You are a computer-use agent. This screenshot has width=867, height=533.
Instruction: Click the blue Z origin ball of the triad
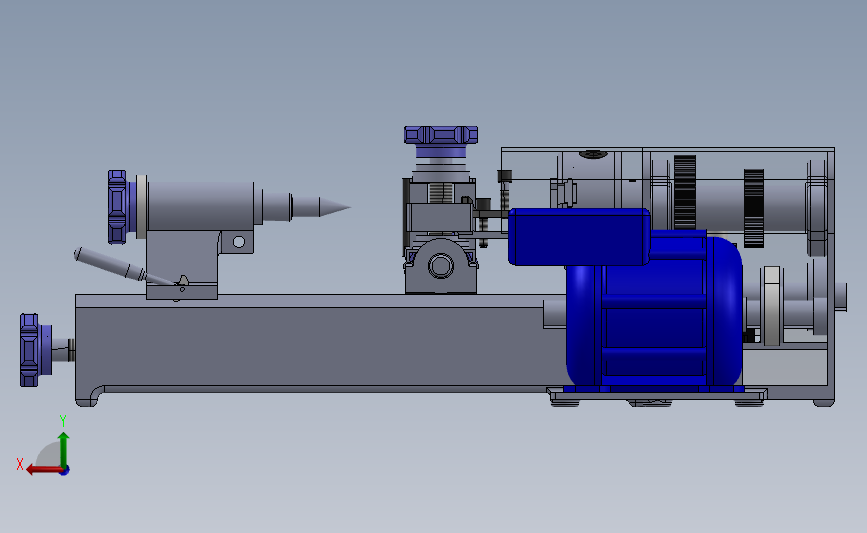[x=64, y=470]
